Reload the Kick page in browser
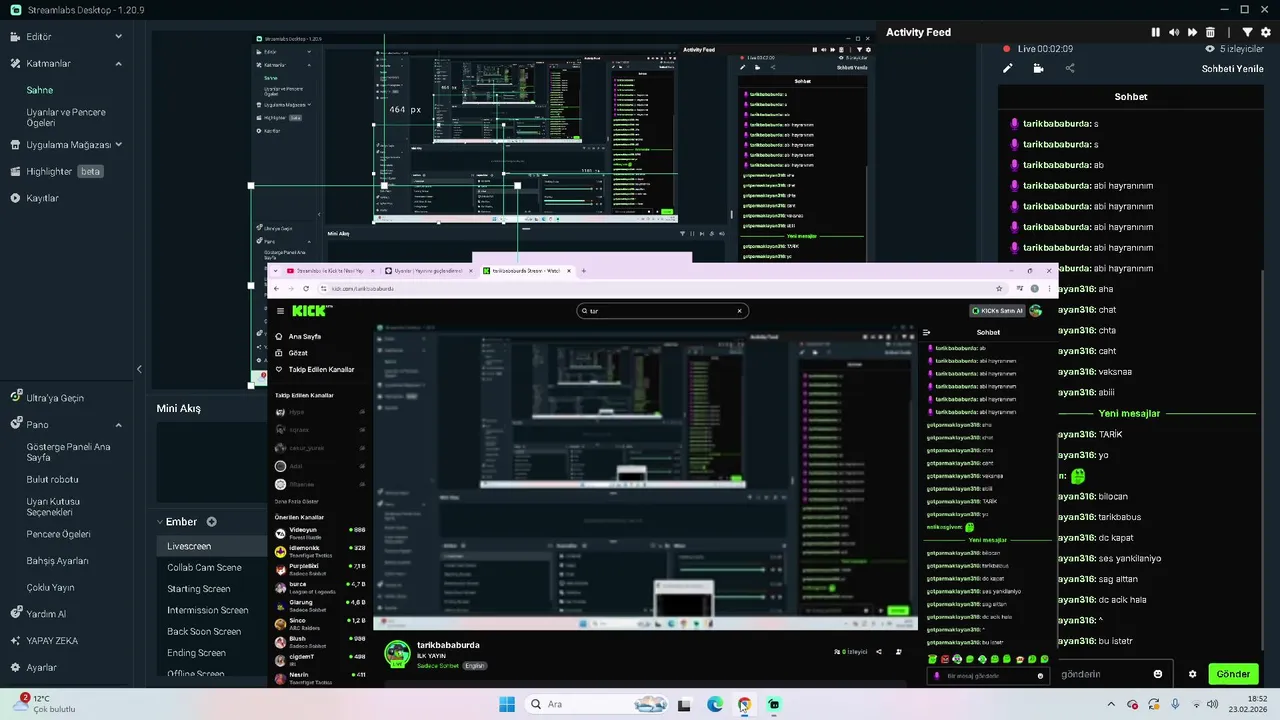Viewport: 1280px width, 720px height. (306, 288)
